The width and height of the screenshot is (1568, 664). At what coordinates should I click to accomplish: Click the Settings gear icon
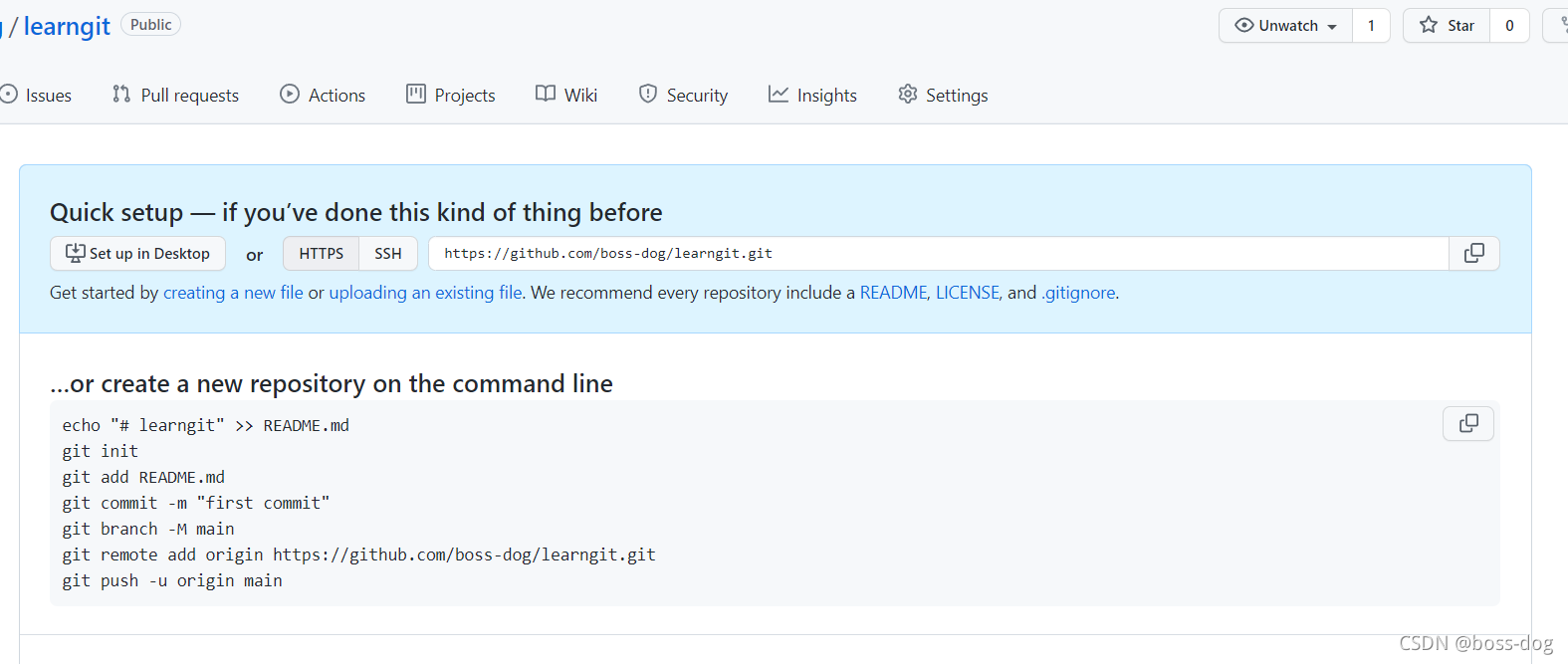tap(908, 94)
